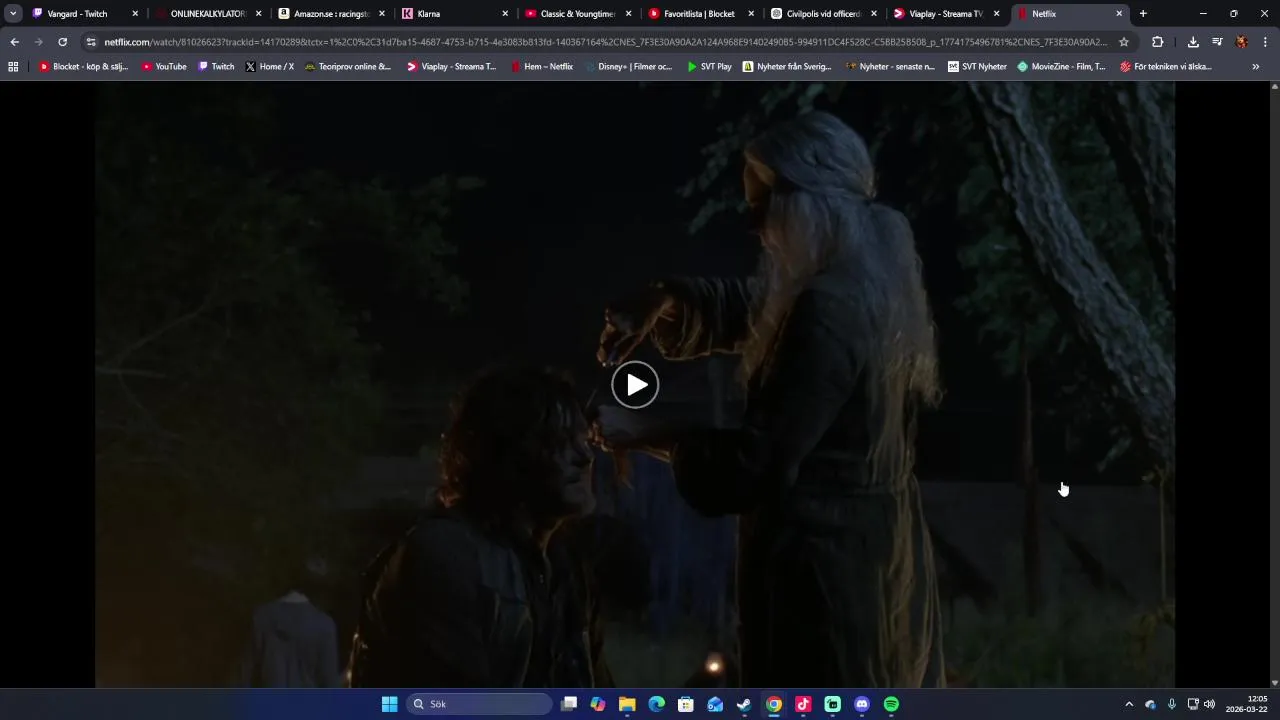Show hidden system tray icons
1280x720 pixels.
1129,704
